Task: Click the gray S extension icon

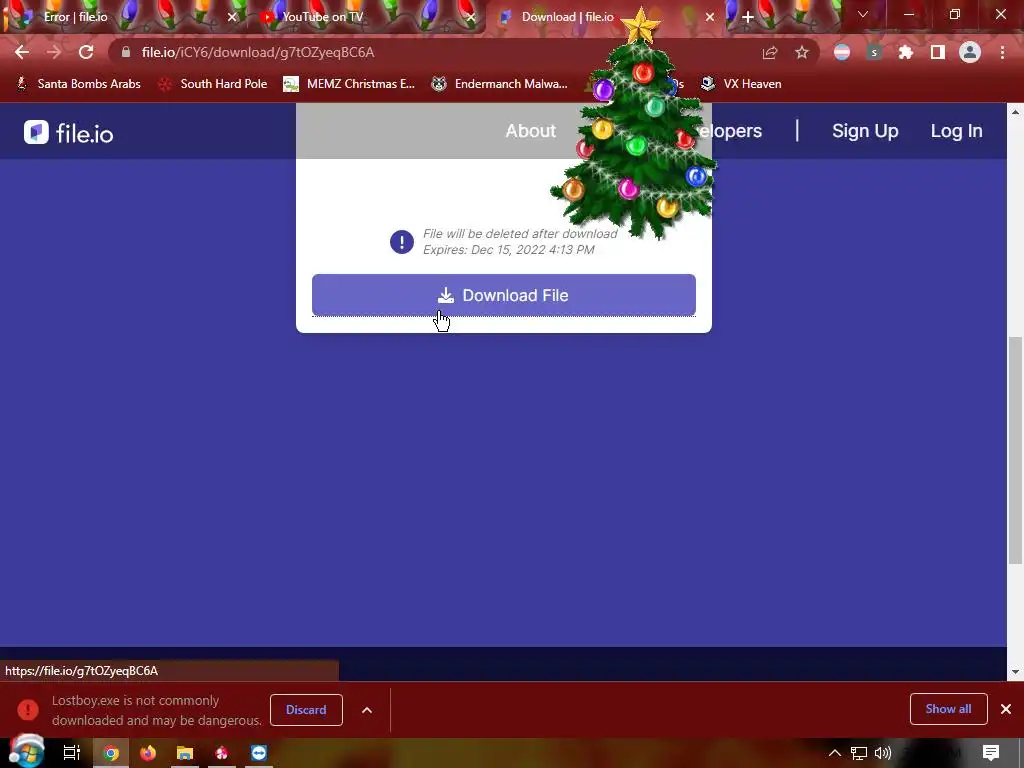Action: [874, 53]
